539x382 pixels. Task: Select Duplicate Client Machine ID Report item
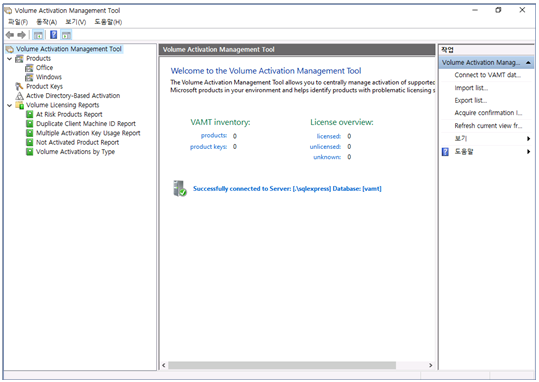[x=86, y=123]
